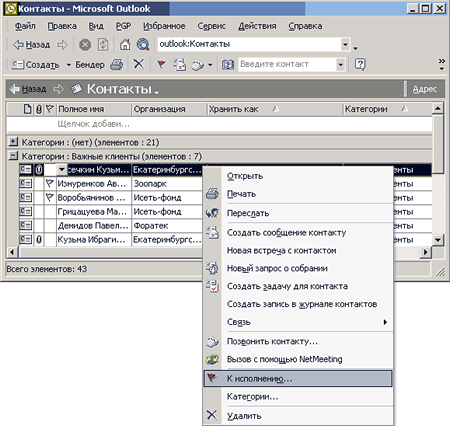This screenshot has height=426, width=450.
Task: Open the PGP menu
Action: [x=123, y=26]
